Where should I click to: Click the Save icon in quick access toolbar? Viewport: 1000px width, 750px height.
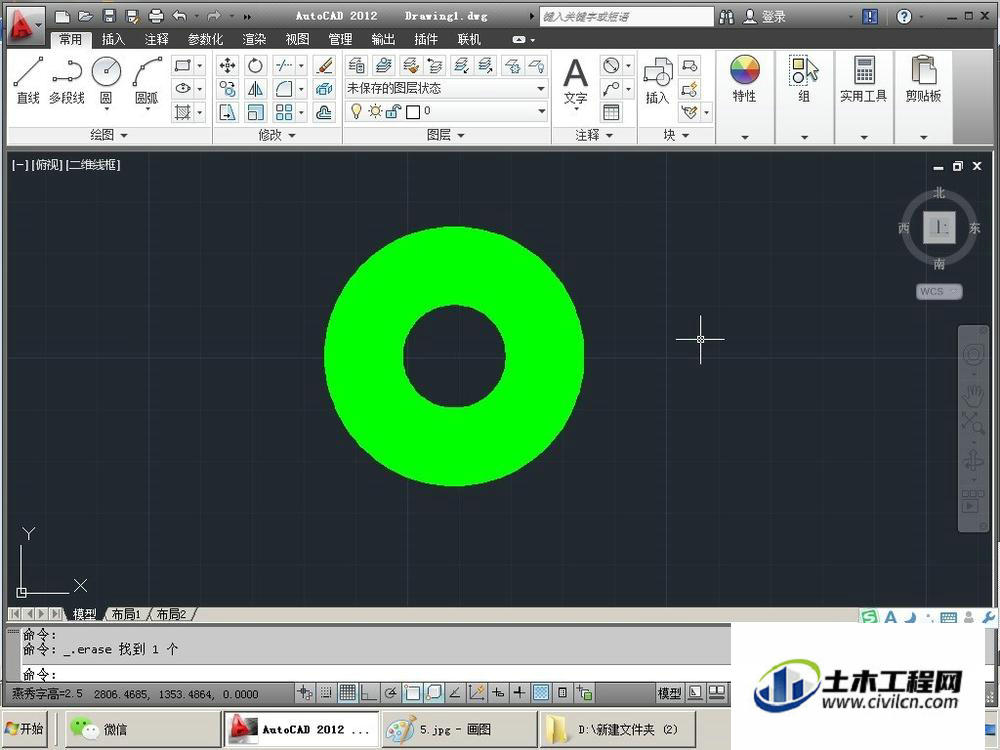tap(109, 16)
